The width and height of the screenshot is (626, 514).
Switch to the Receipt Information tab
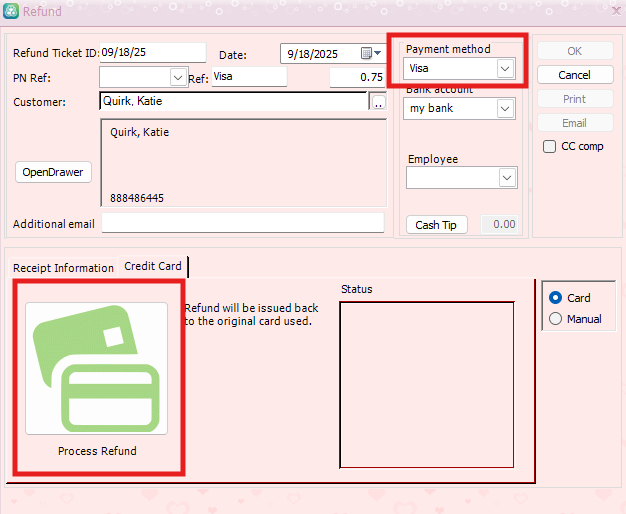tap(63, 267)
